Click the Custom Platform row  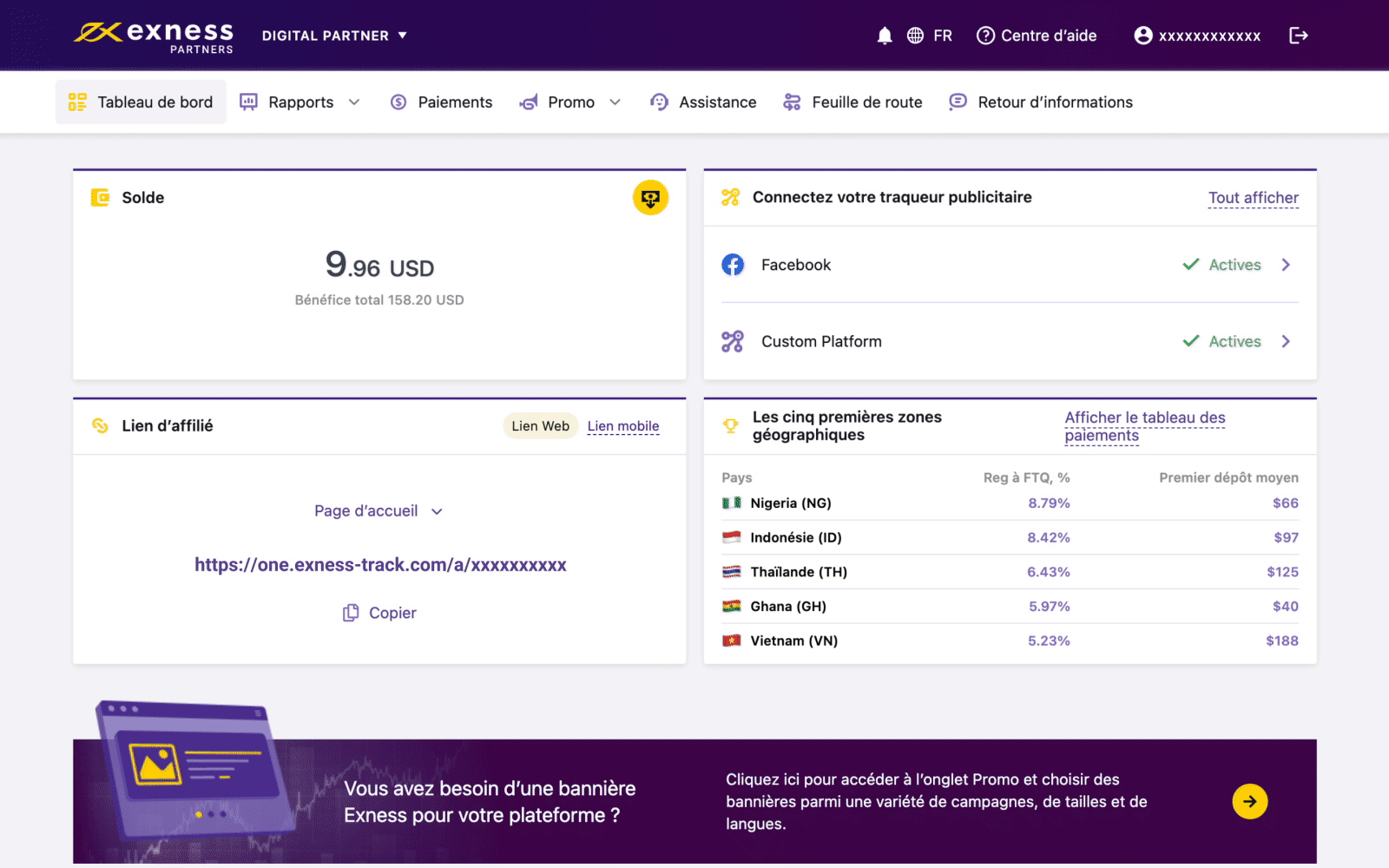pyautogui.click(x=1010, y=341)
